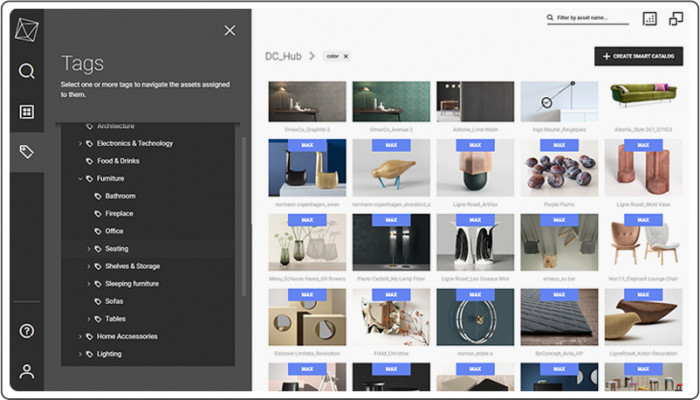Open the Ligne Roset Artifex thumbnail
The image size is (700, 400).
[475, 167]
